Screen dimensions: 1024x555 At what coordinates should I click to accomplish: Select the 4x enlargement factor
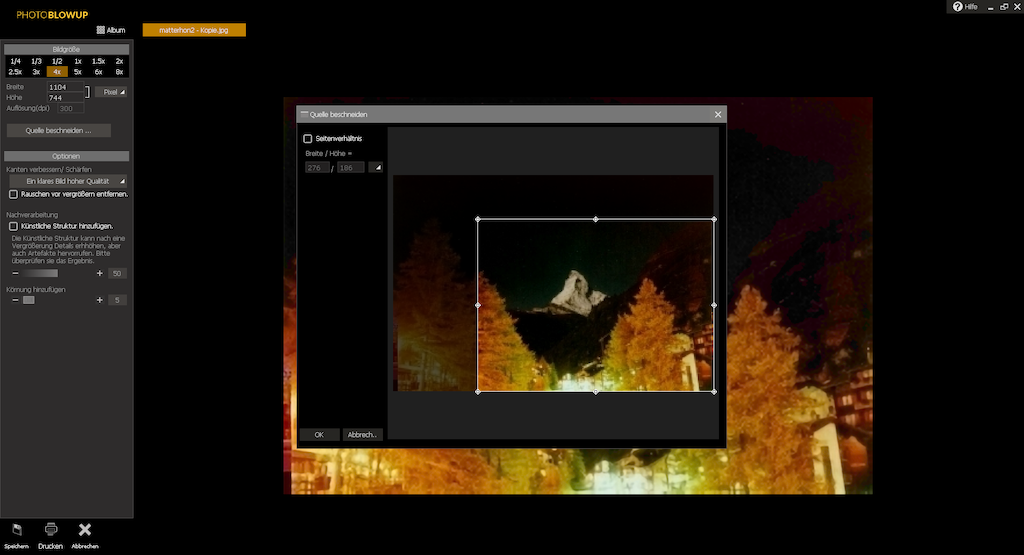tap(57, 72)
